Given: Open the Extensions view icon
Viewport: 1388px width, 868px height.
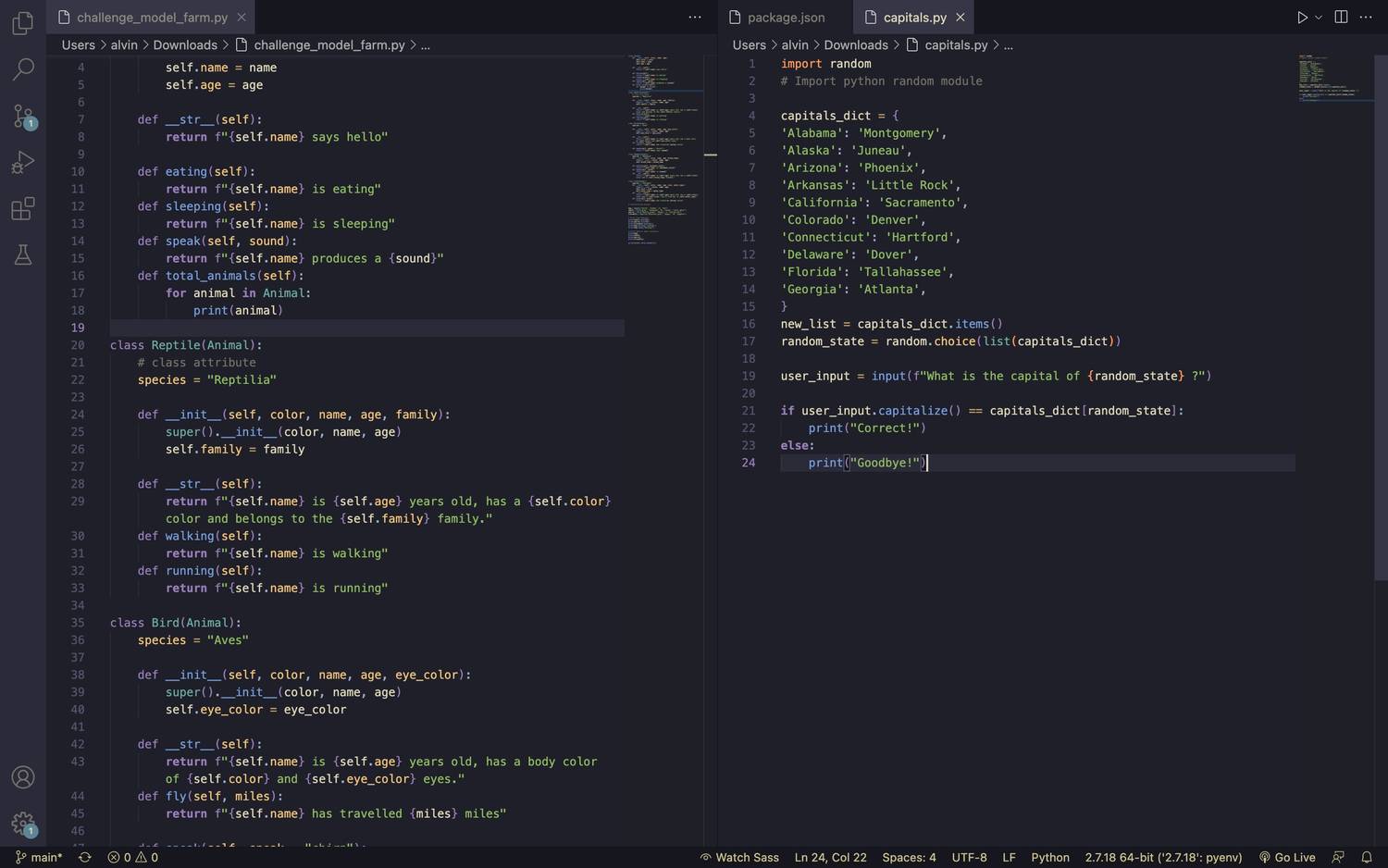Looking at the screenshot, I should [x=23, y=209].
